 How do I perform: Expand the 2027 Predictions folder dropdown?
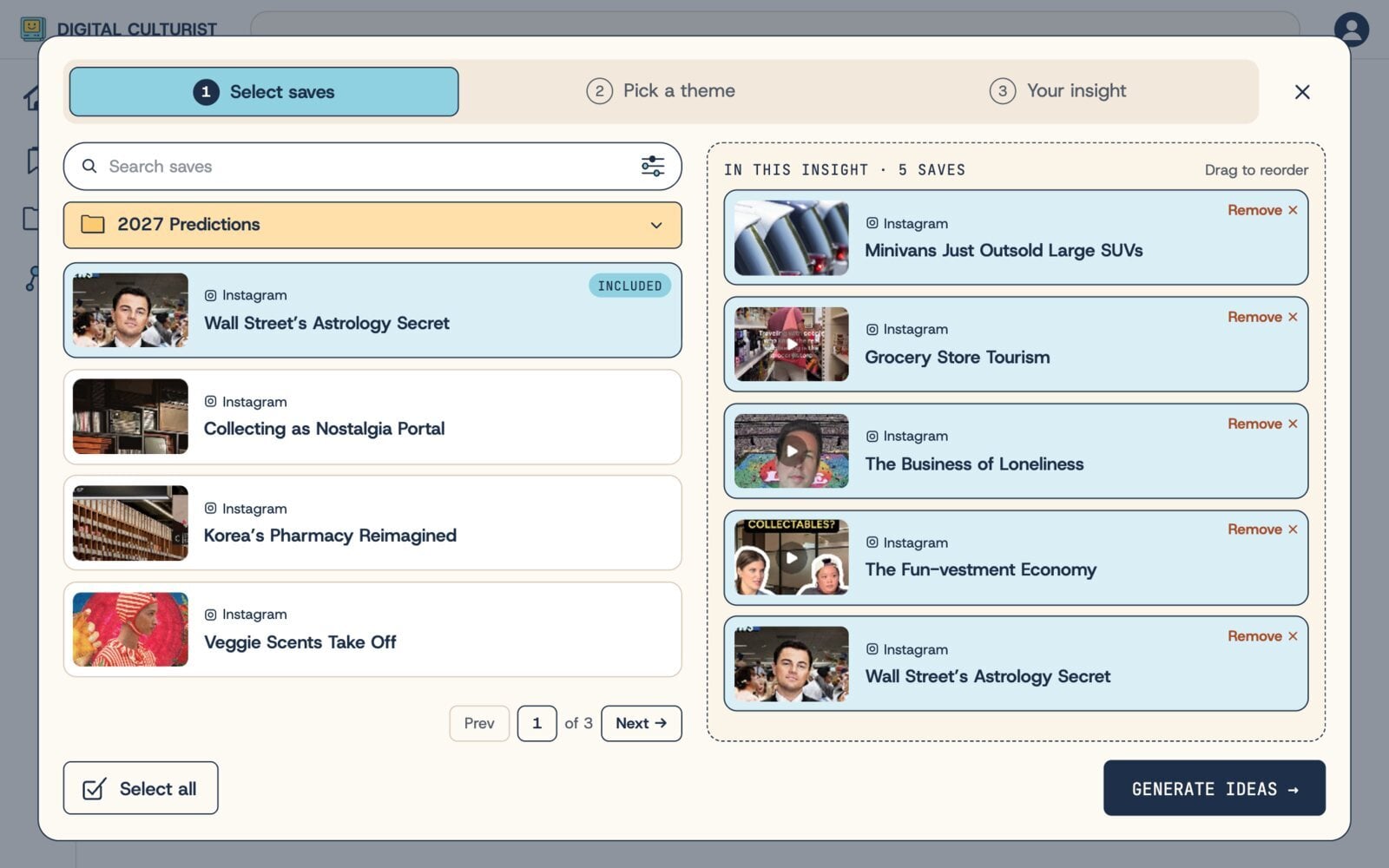[656, 226]
